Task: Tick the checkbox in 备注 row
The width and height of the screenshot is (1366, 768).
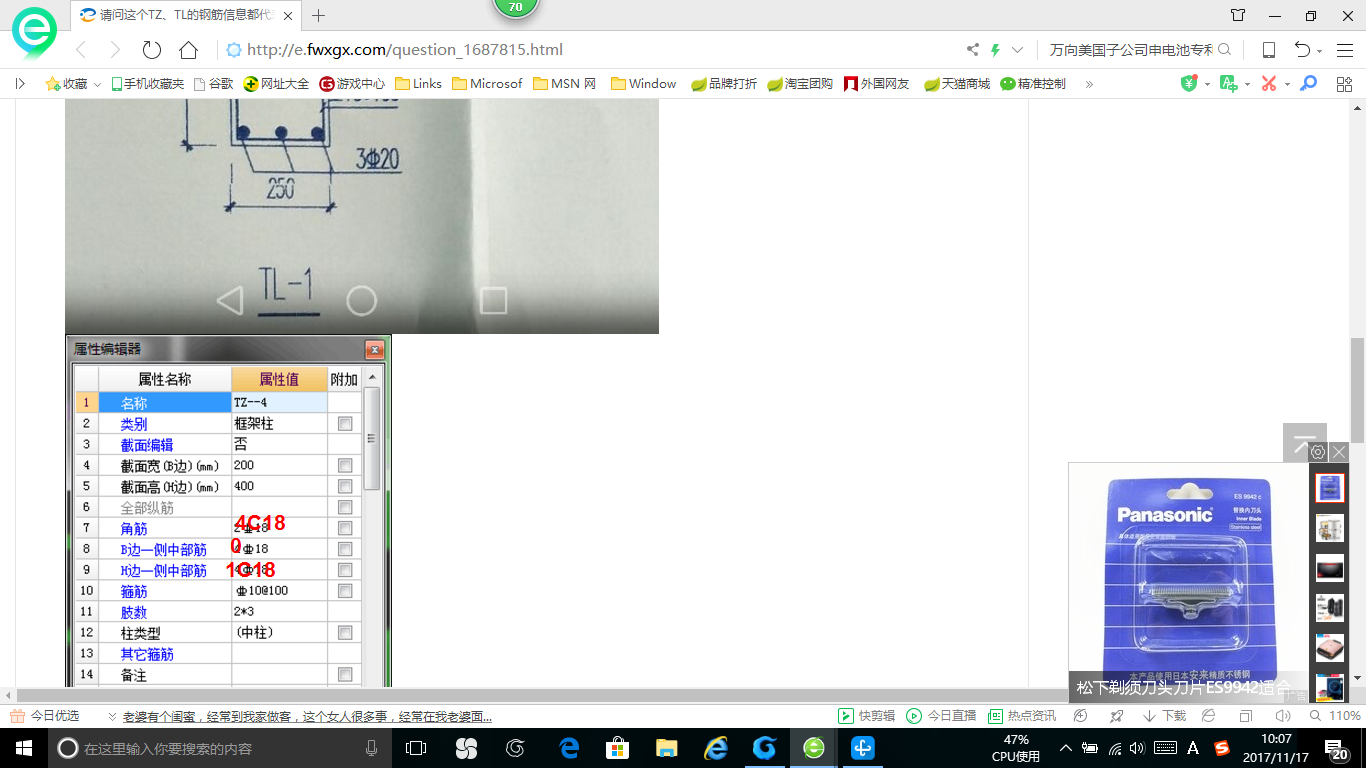Action: pyautogui.click(x=345, y=675)
